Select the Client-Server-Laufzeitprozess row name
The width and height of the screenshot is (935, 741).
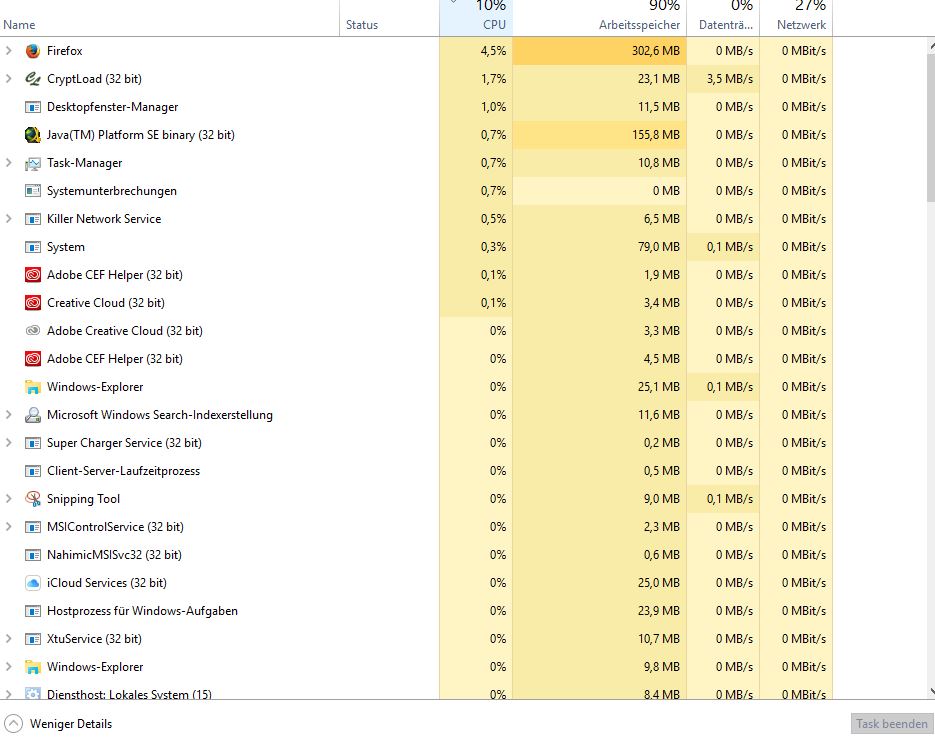point(123,472)
